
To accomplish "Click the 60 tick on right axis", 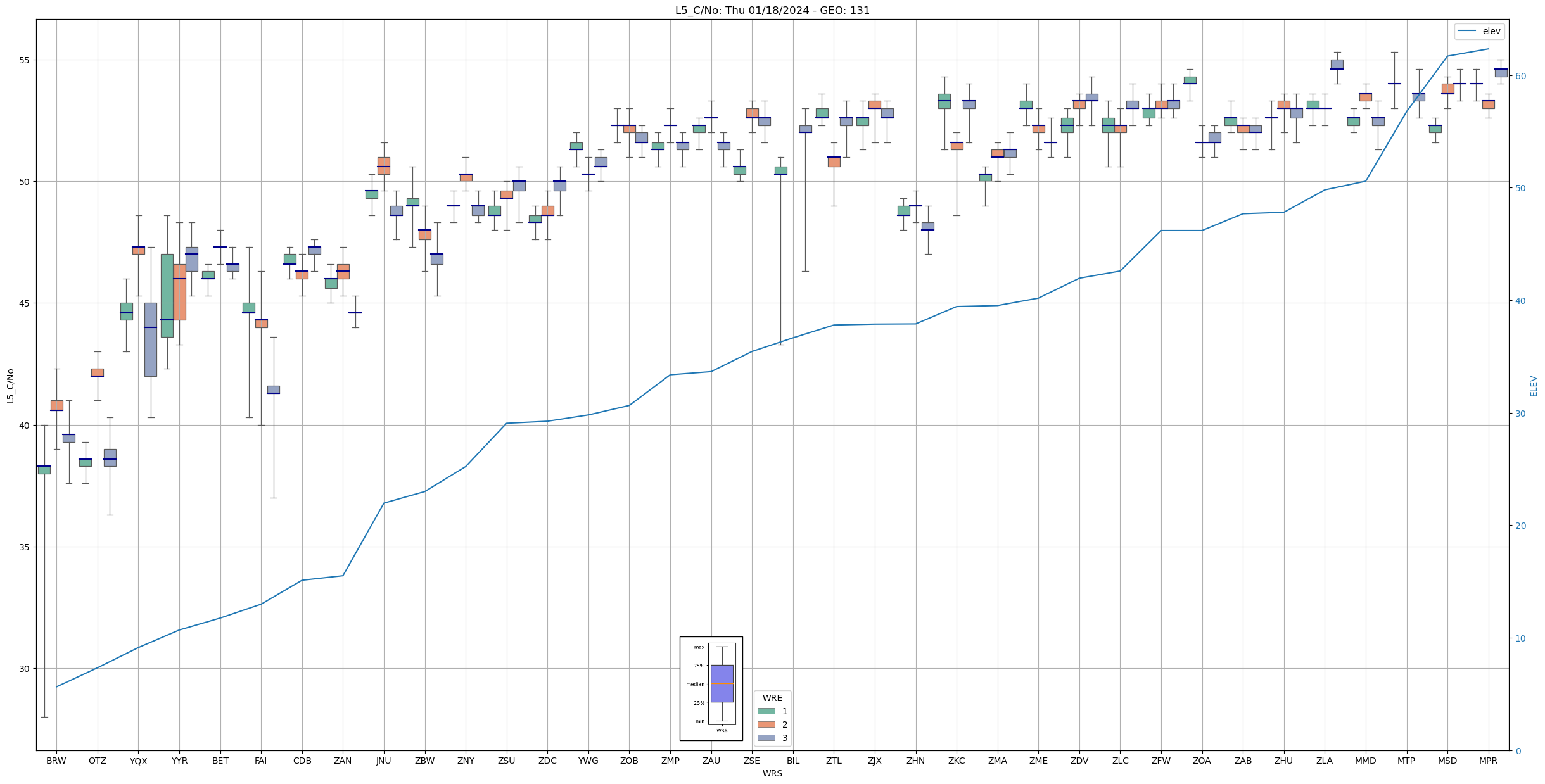I will (x=1520, y=76).
